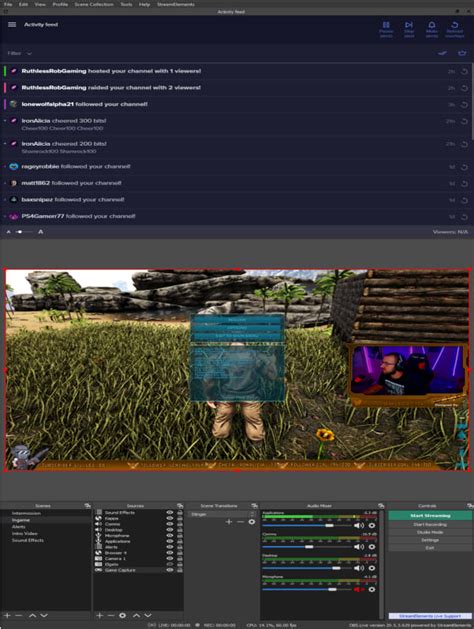Mute alerts using the bell icon
Image resolution: width=474 pixels, height=629 pixels.
pyautogui.click(x=431, y=30)
